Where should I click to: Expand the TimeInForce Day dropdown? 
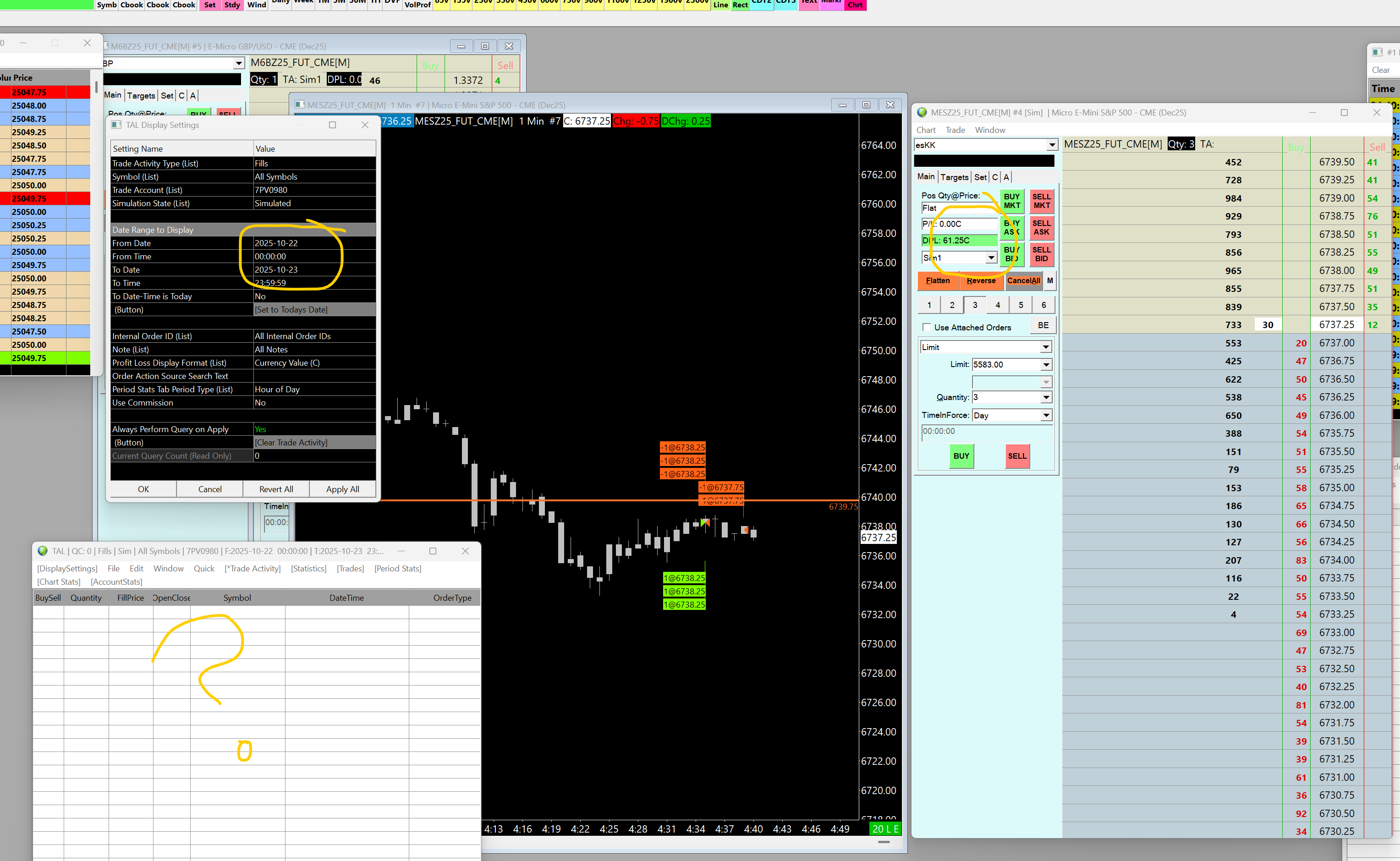1045,416
